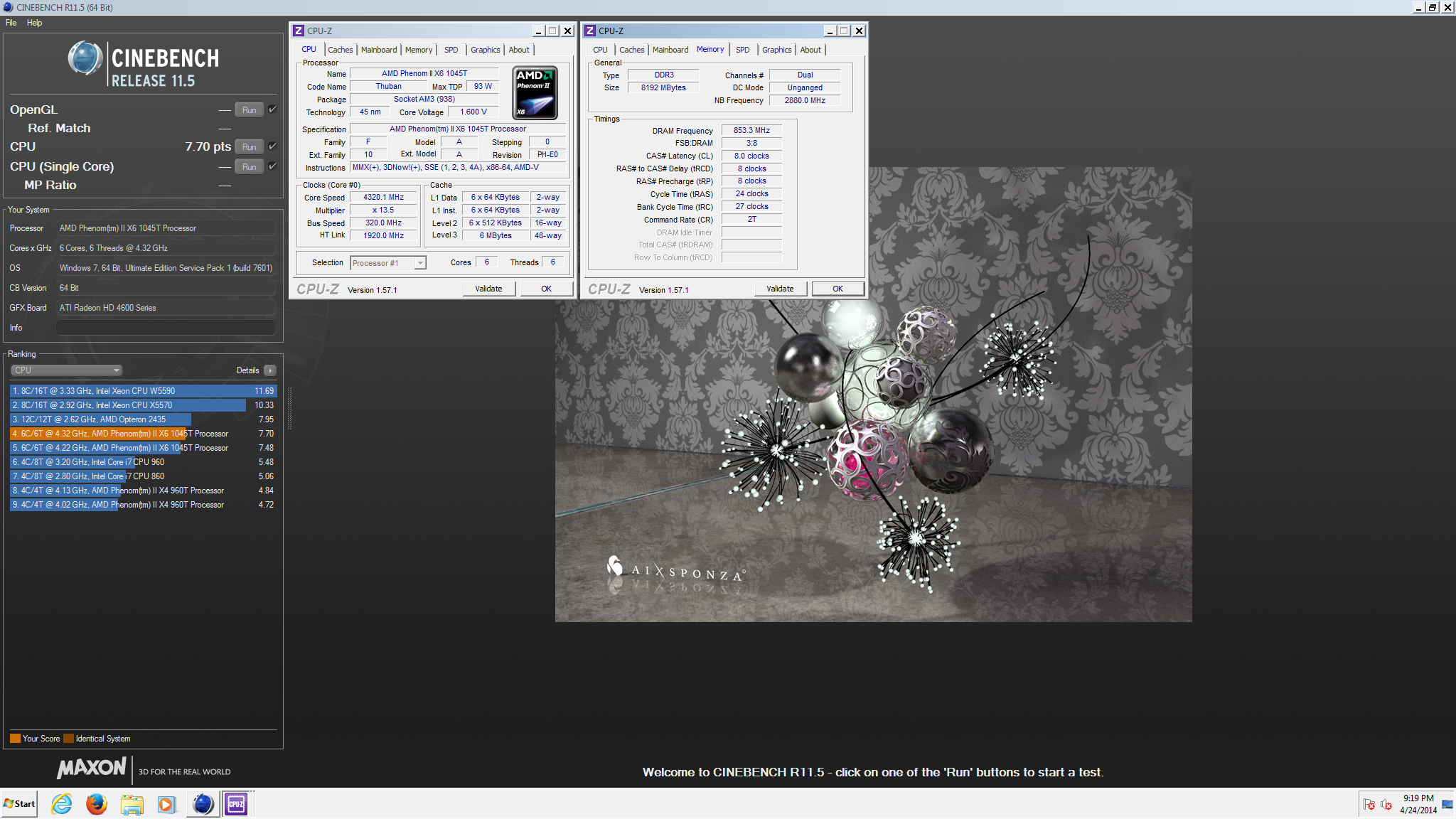Open Caches tab in right CPU-Z window
The image size is (1456, 819).
pos(631,50)
